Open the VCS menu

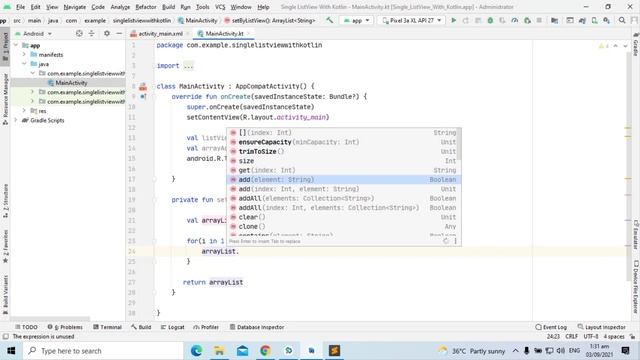click(x=220, y=7)
